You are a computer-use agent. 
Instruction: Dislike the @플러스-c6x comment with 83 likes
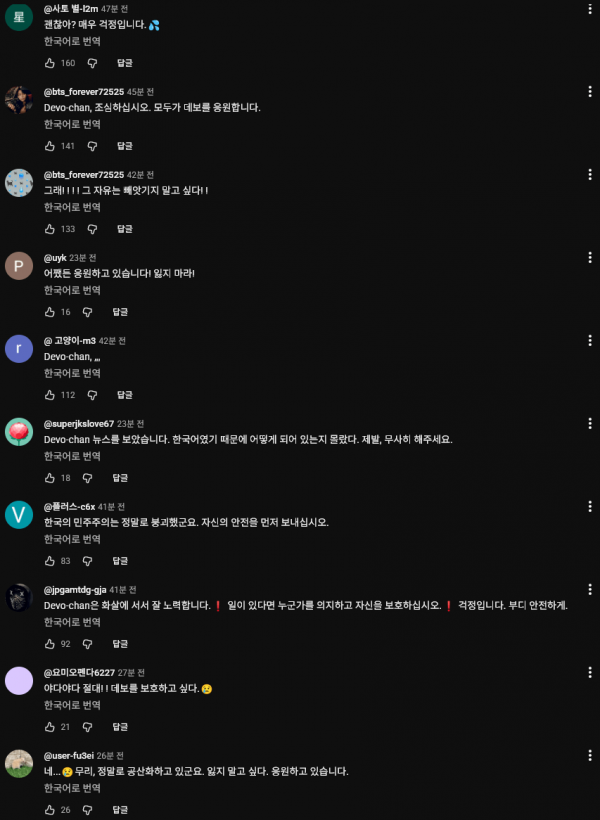coord(87,561)
